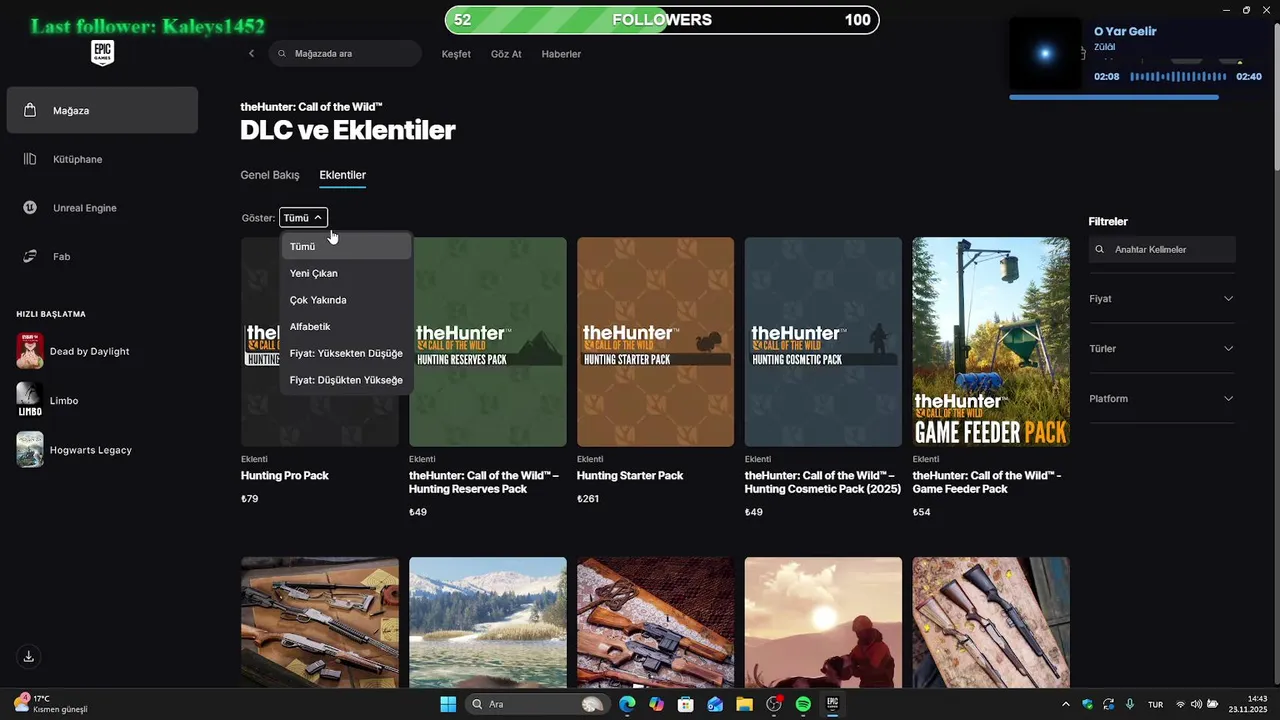Expand the Fiyat filter
This screenshot has height=720, width=1280.
click(x=1162, y=299)
